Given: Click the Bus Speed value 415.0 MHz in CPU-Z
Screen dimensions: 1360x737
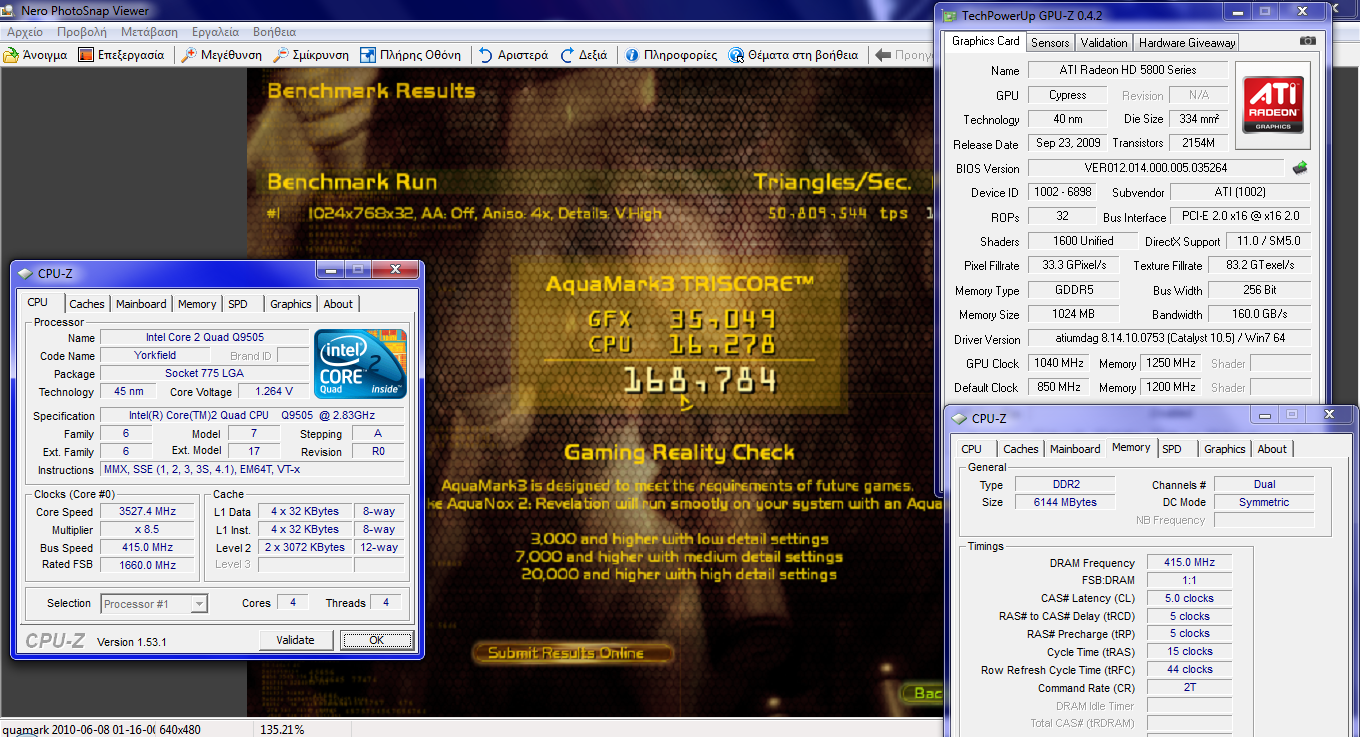Looking at the screenshot, I should (x=147, y=547).
